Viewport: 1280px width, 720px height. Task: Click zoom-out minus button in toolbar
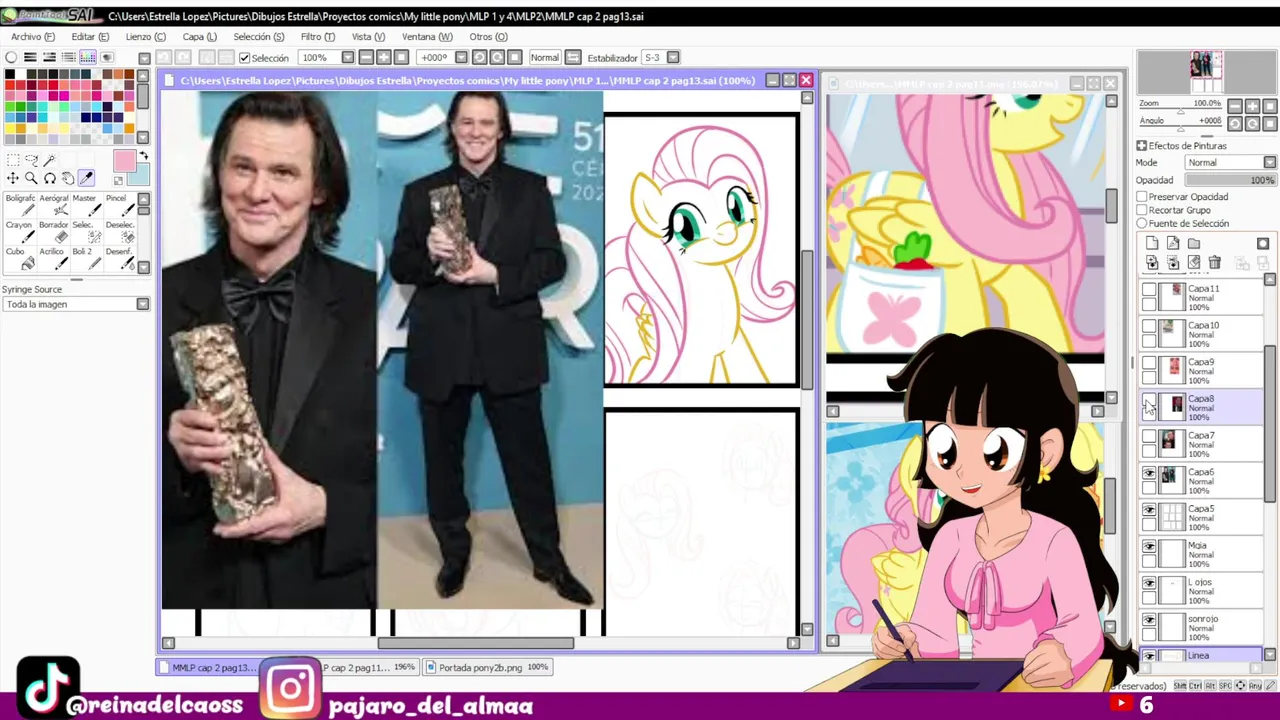[366, 57]
